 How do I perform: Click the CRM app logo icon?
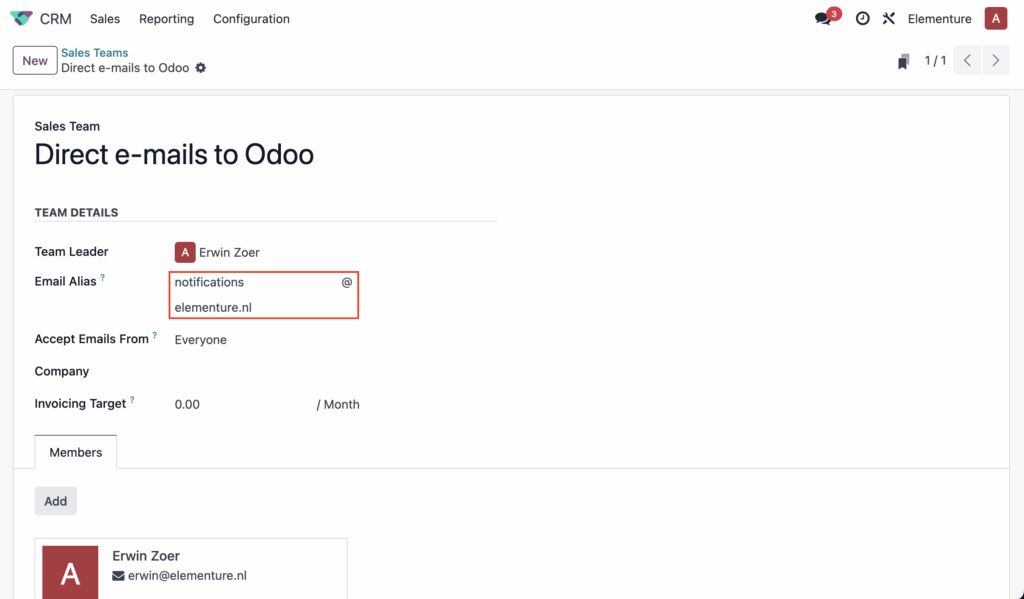[x=21, y=18]
